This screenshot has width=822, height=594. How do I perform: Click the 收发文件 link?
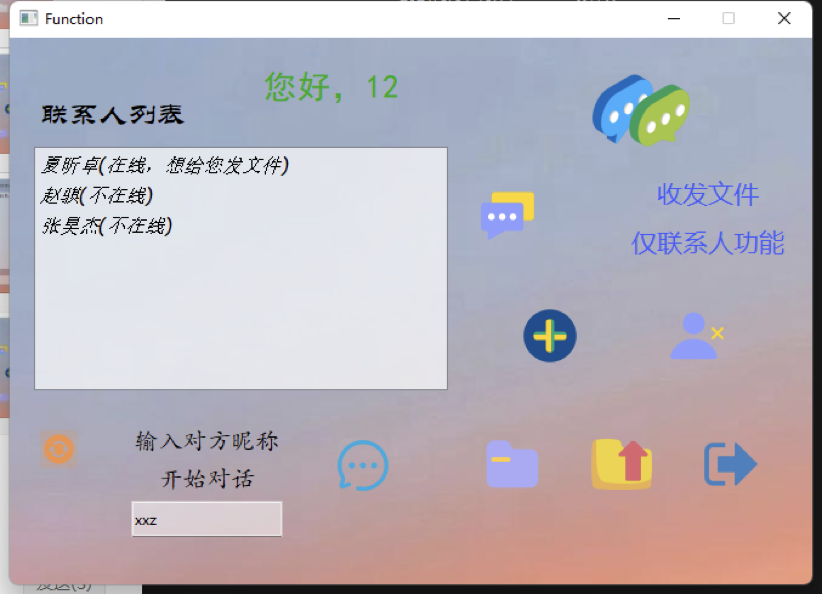point(708,195)
